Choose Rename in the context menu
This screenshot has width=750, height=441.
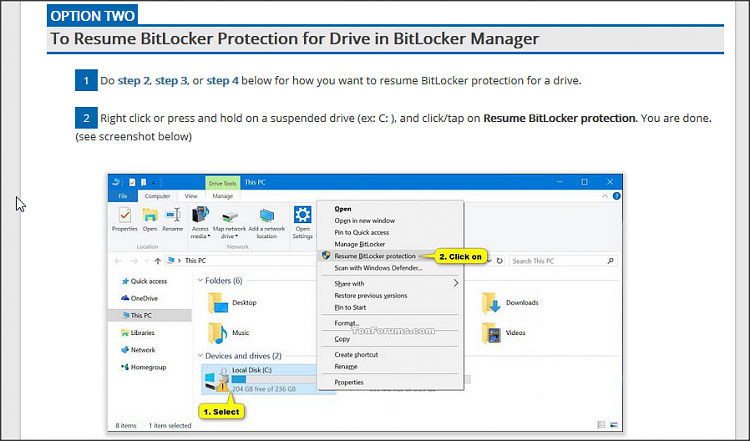[x=346, y=367]
